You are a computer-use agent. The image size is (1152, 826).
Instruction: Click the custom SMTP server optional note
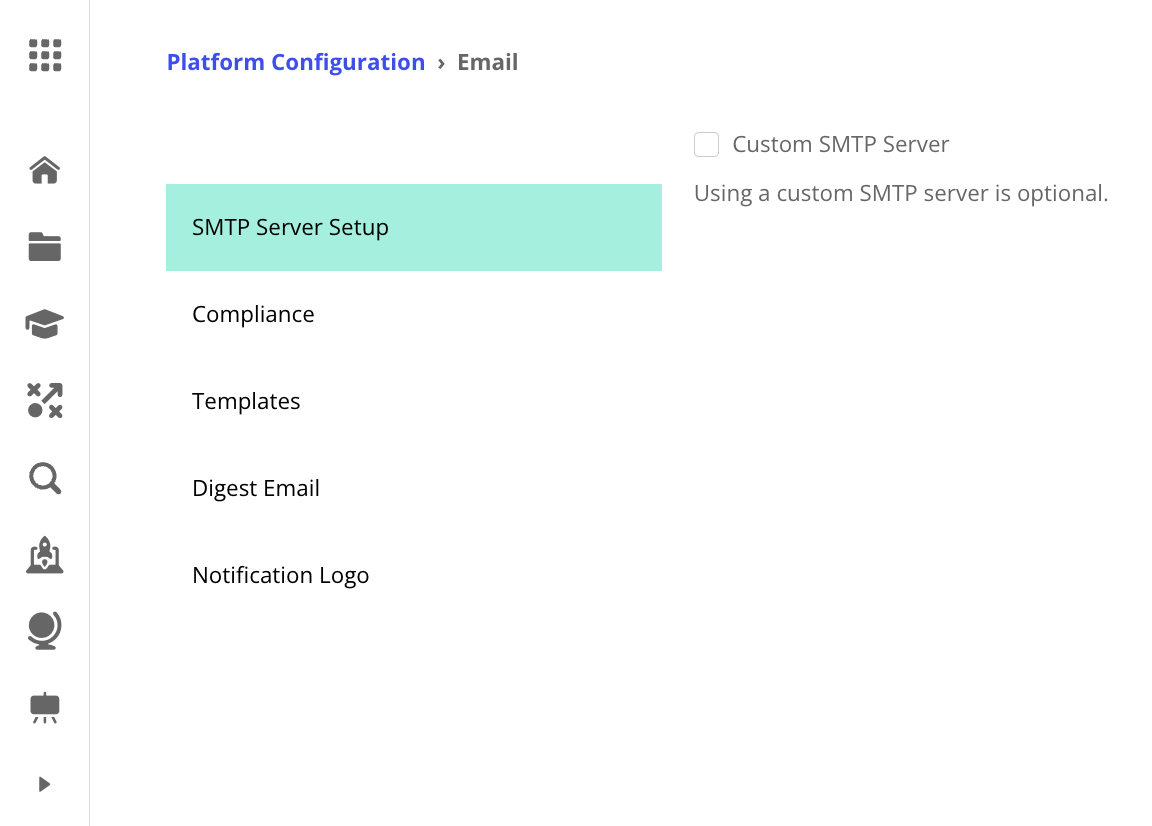click(901, 193)
